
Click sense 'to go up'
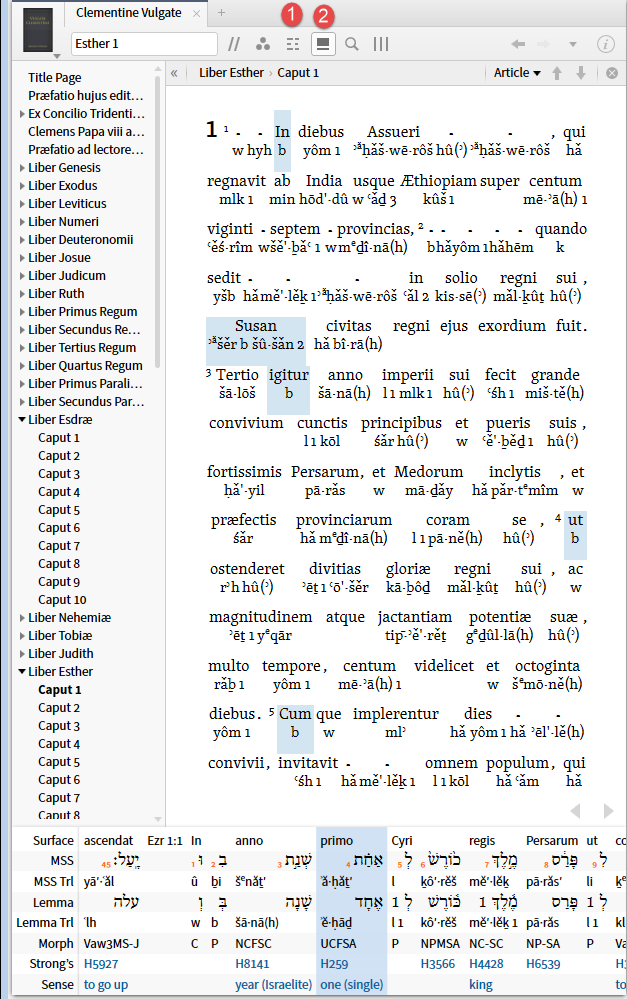click(x=106, y=985)
